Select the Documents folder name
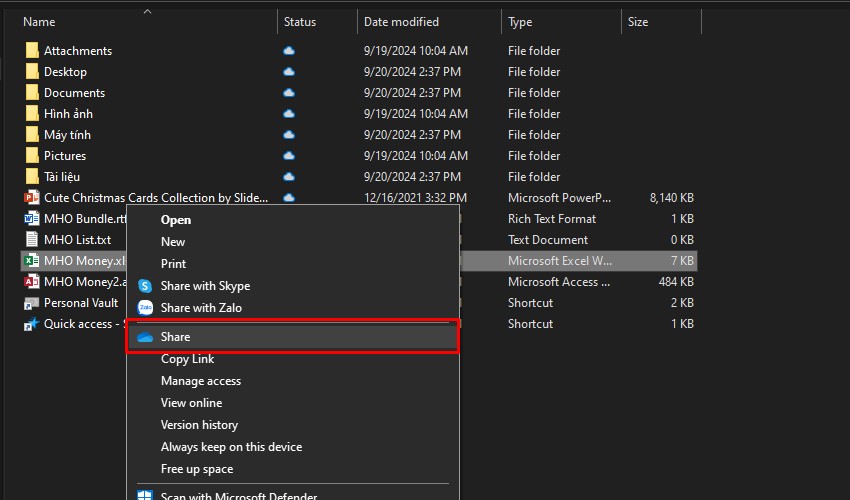This screenshot has width=850, height=500. click(x=75, y=93)
